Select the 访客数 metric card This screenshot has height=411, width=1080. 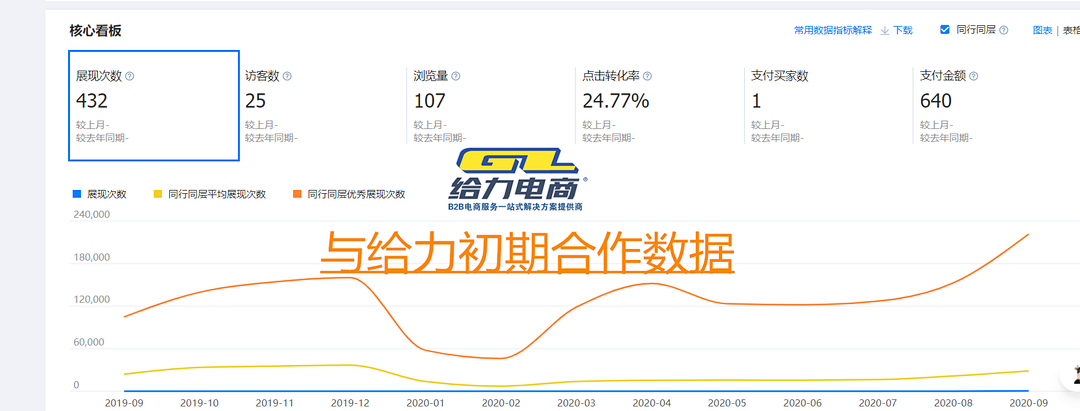tap(320, 105)
